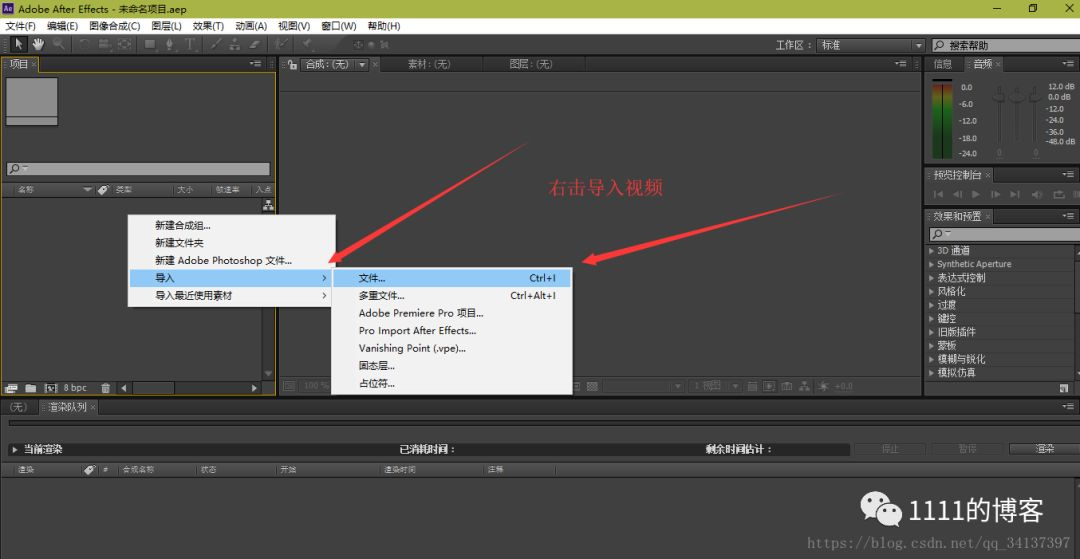The height and width of the screenshot is (559, 1080).
Task: Click the new composition icon in Project panel
Action: [50, 388]
